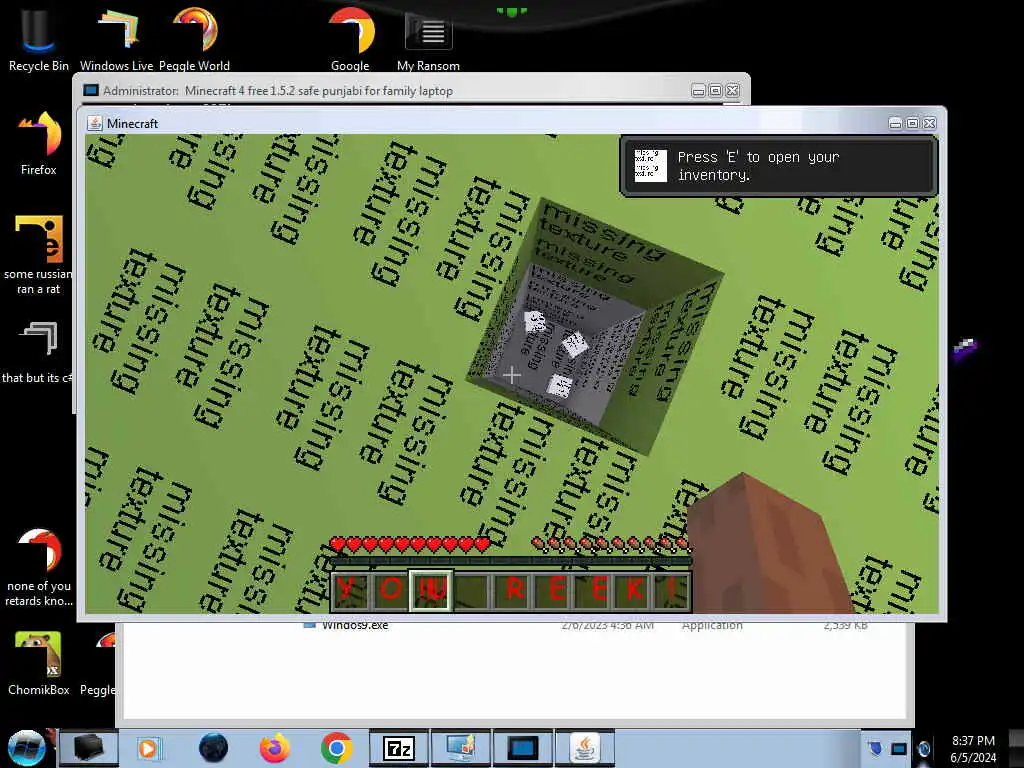Open the Windows Live desktop shortcut
This screenshot has height=768, width=1024.
pyautogui.click(x=116, y=38)
